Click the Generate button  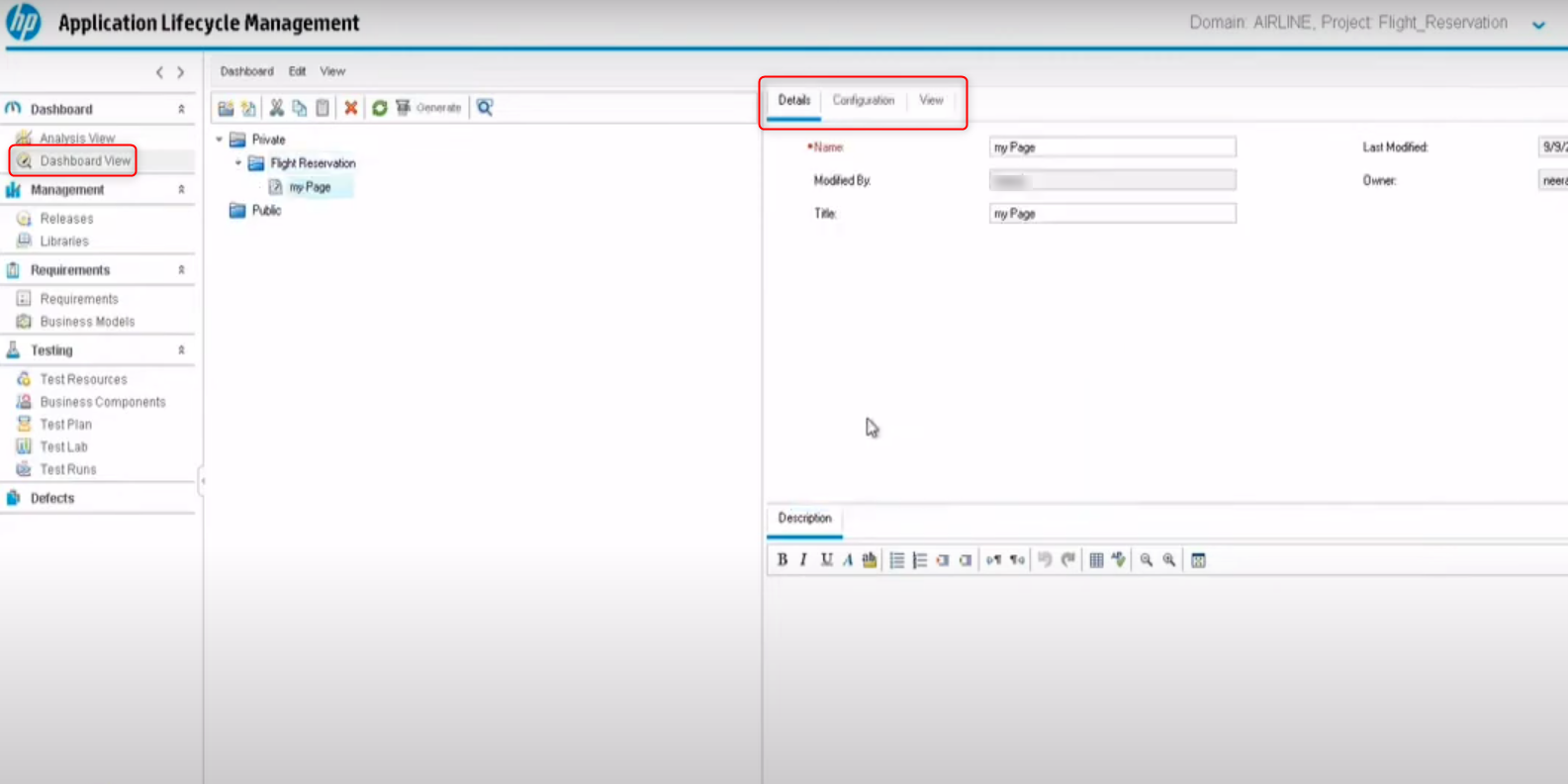(429, 108)
